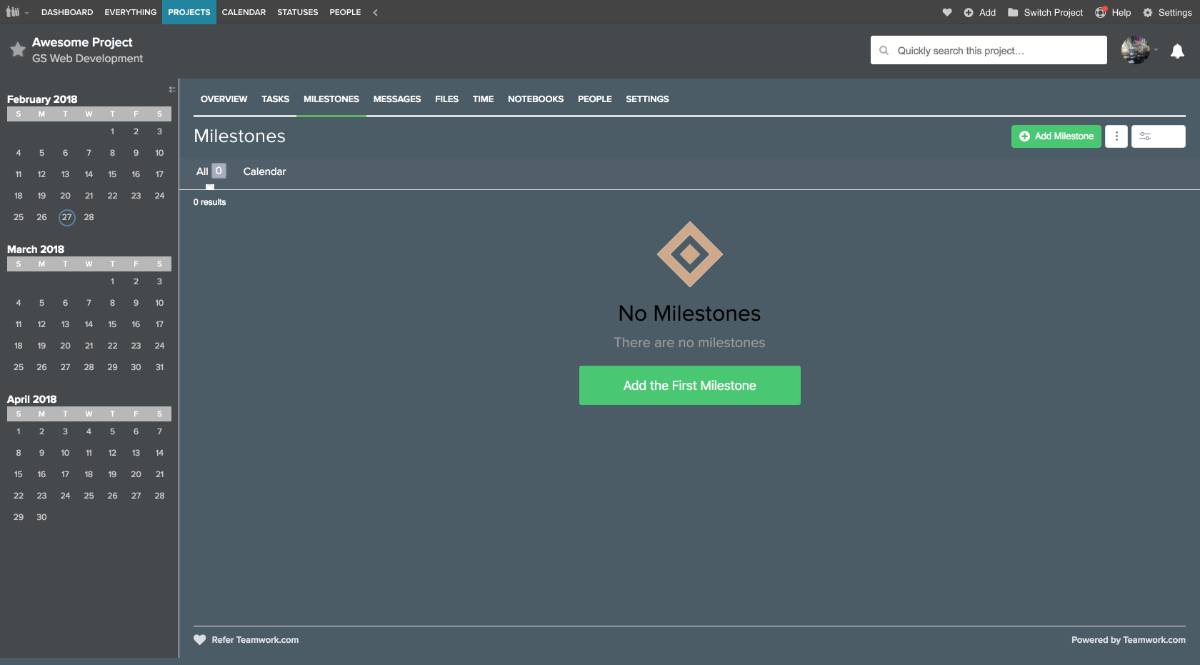The image size is (1200, 665).
Task: Open the Calendar view of milestones
Action: 264,171
